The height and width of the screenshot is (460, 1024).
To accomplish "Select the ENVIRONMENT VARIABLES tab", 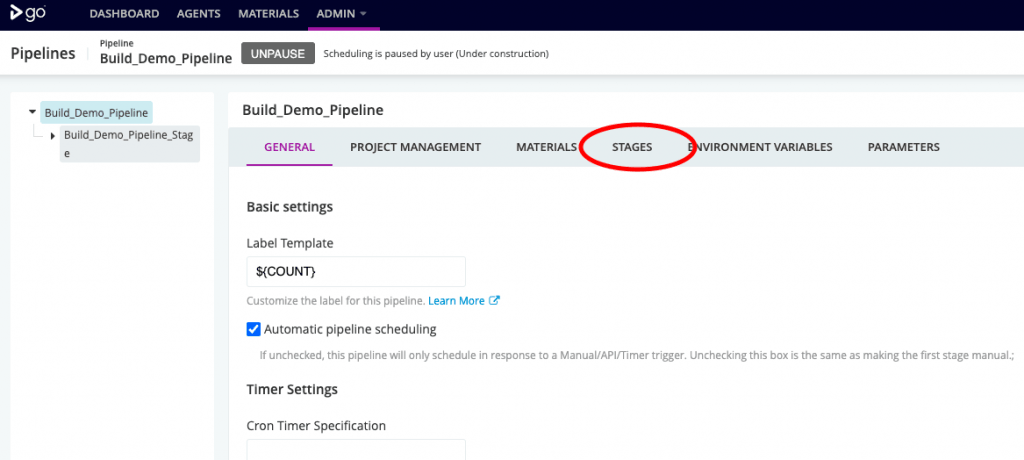I will pyautogui.click(x=760, y=147).
